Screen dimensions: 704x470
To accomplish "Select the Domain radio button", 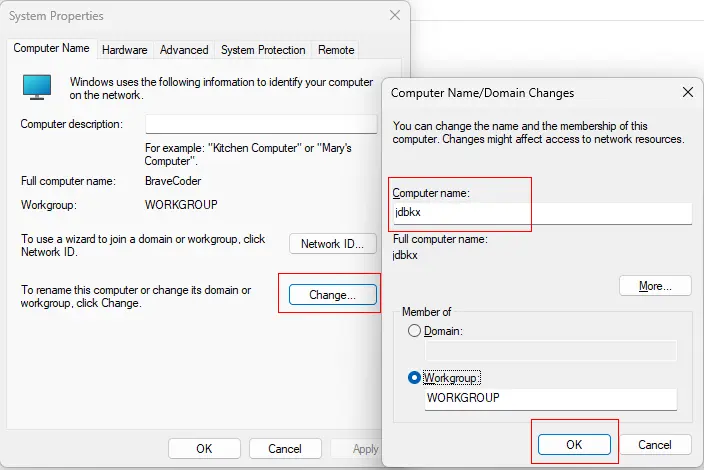I will (415, 331).
